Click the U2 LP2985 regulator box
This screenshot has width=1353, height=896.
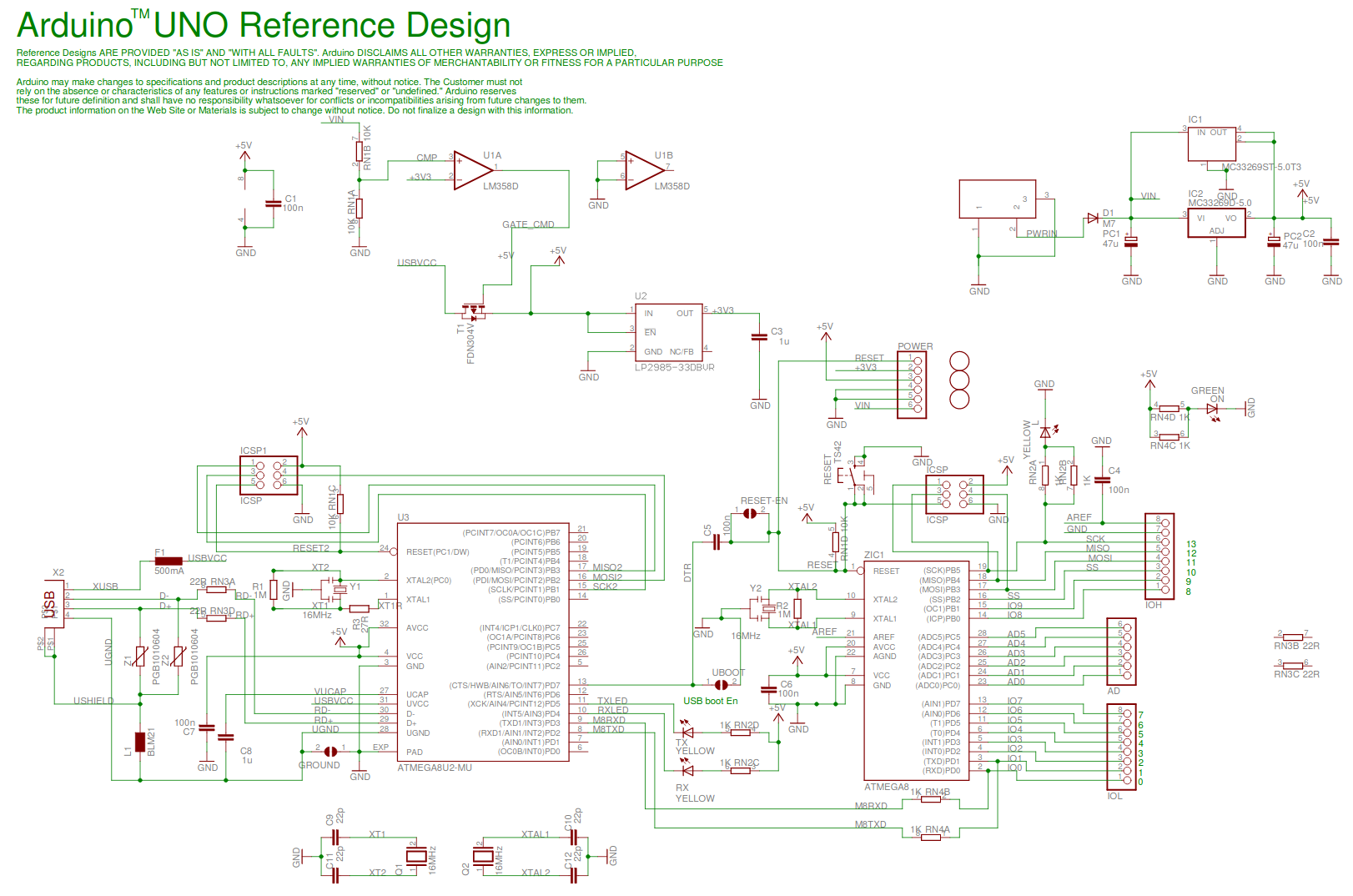point(668,332)
